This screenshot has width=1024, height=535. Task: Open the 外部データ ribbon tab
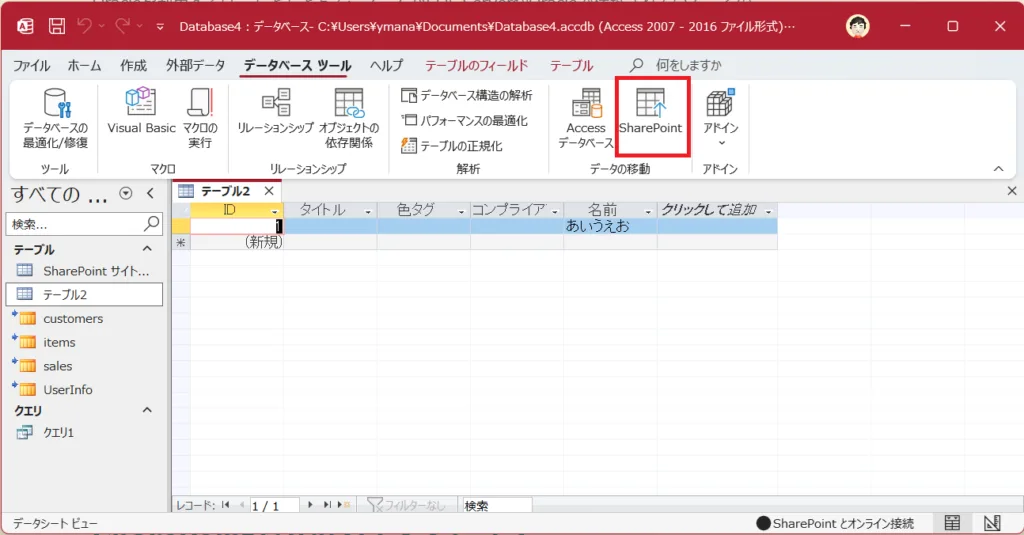(x=195, y=66)
